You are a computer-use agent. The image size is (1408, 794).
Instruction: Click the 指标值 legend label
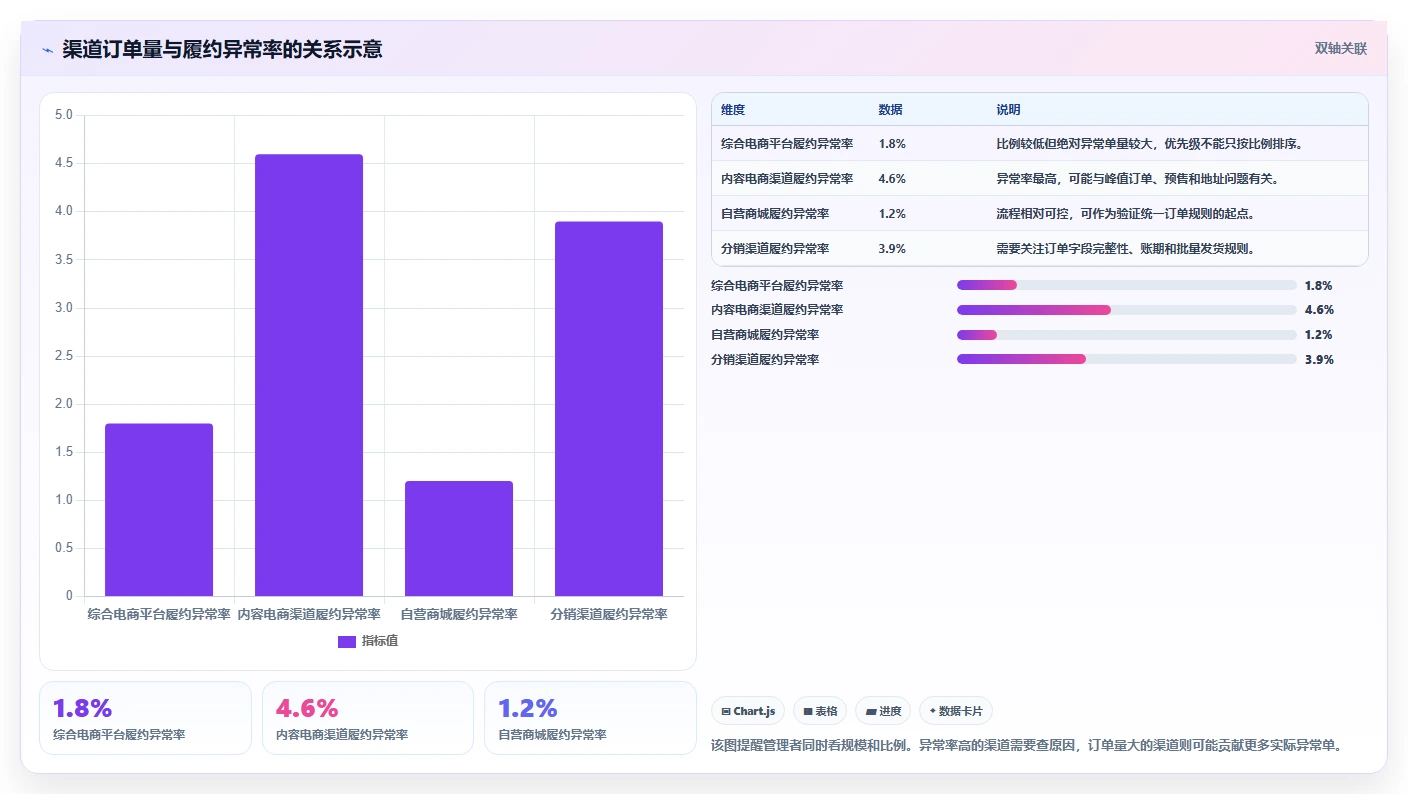[x=380, y=641]
